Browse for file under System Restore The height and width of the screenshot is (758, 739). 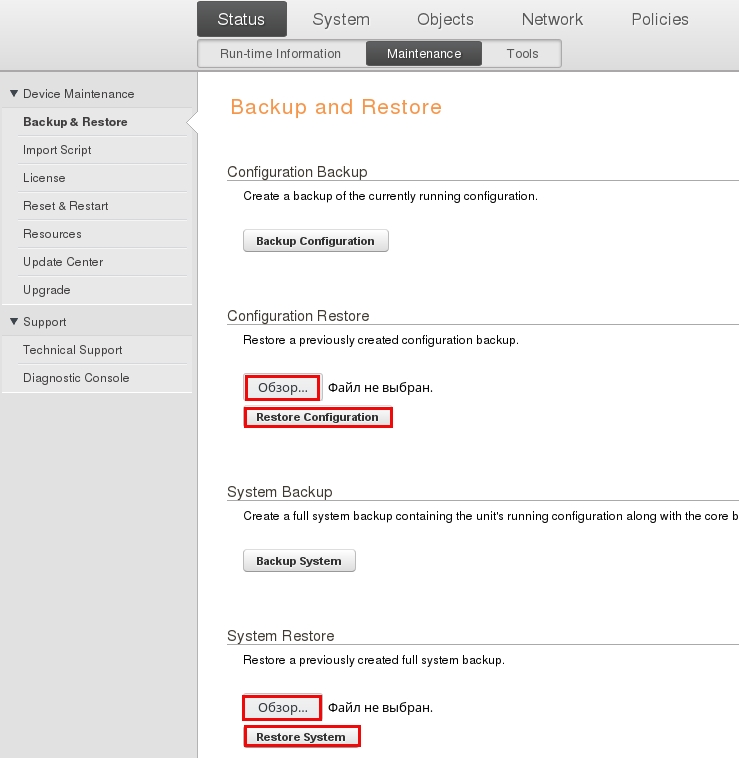pyautogui.click(x=282, y=707)
